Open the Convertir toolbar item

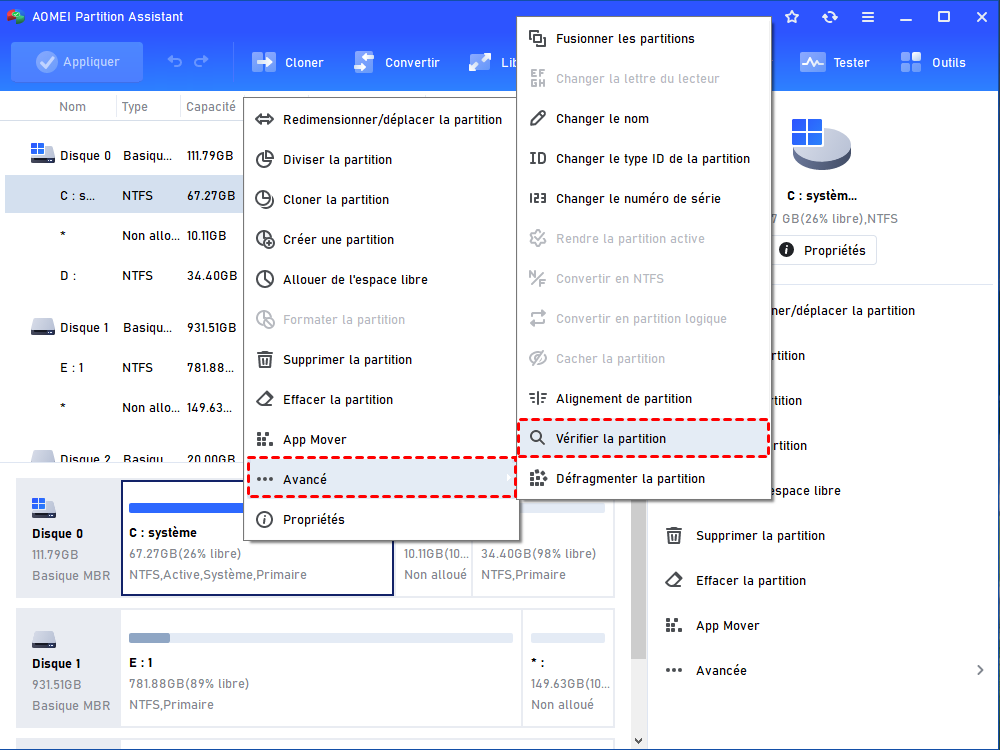tap(397, 62)
